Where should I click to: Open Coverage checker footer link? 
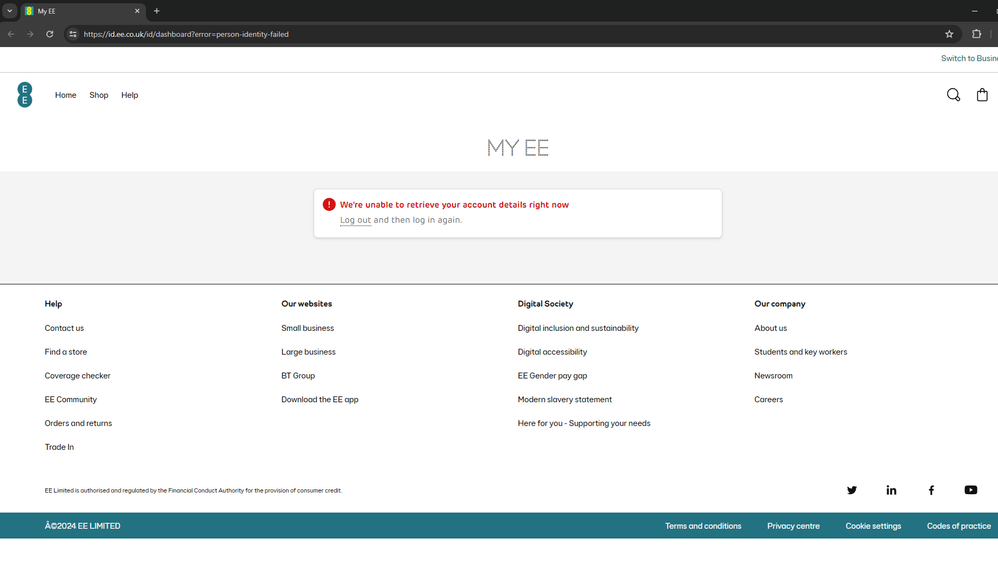78,376
